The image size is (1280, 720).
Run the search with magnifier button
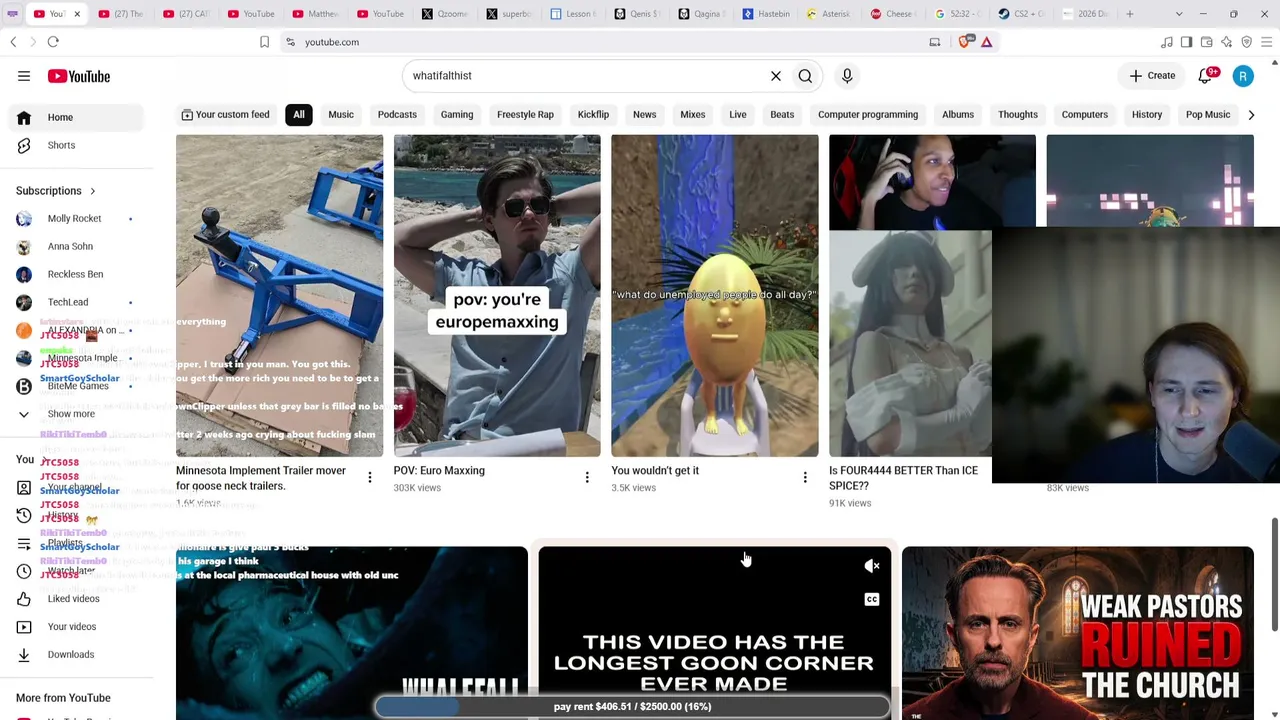(805, 76)
